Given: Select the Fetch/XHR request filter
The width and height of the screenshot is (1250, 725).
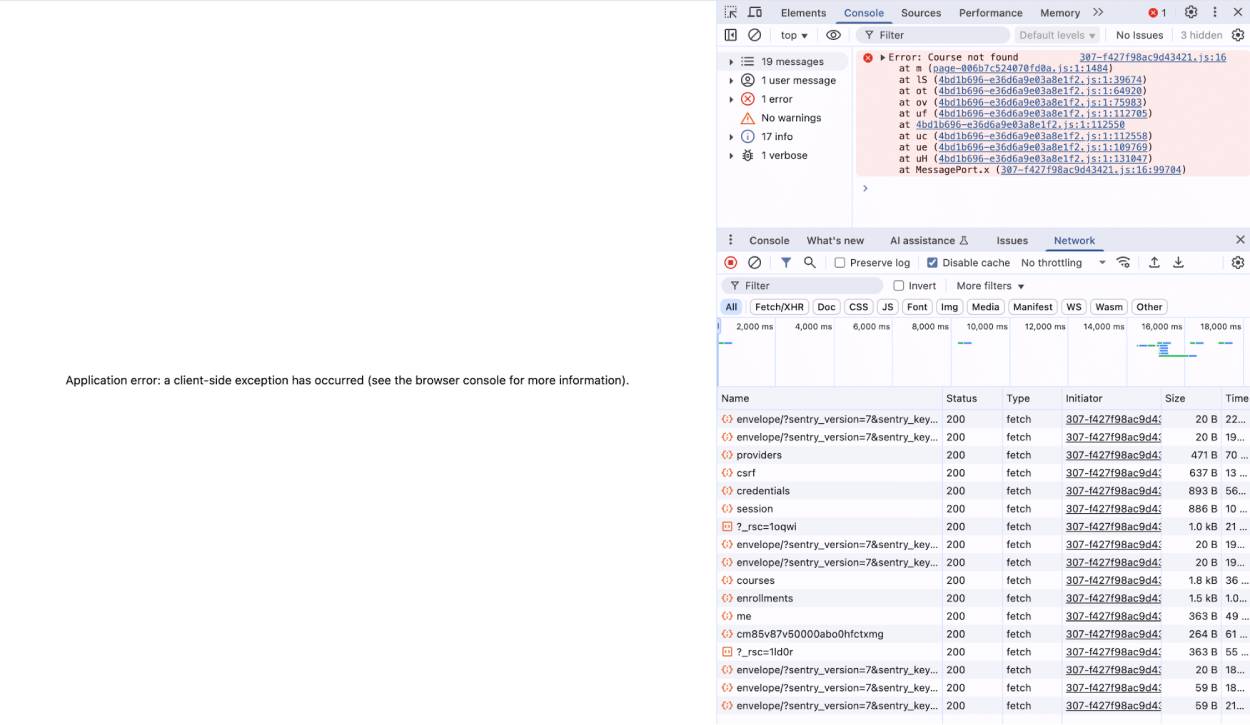Looking at the screenshot, I should tap(778, 306).
